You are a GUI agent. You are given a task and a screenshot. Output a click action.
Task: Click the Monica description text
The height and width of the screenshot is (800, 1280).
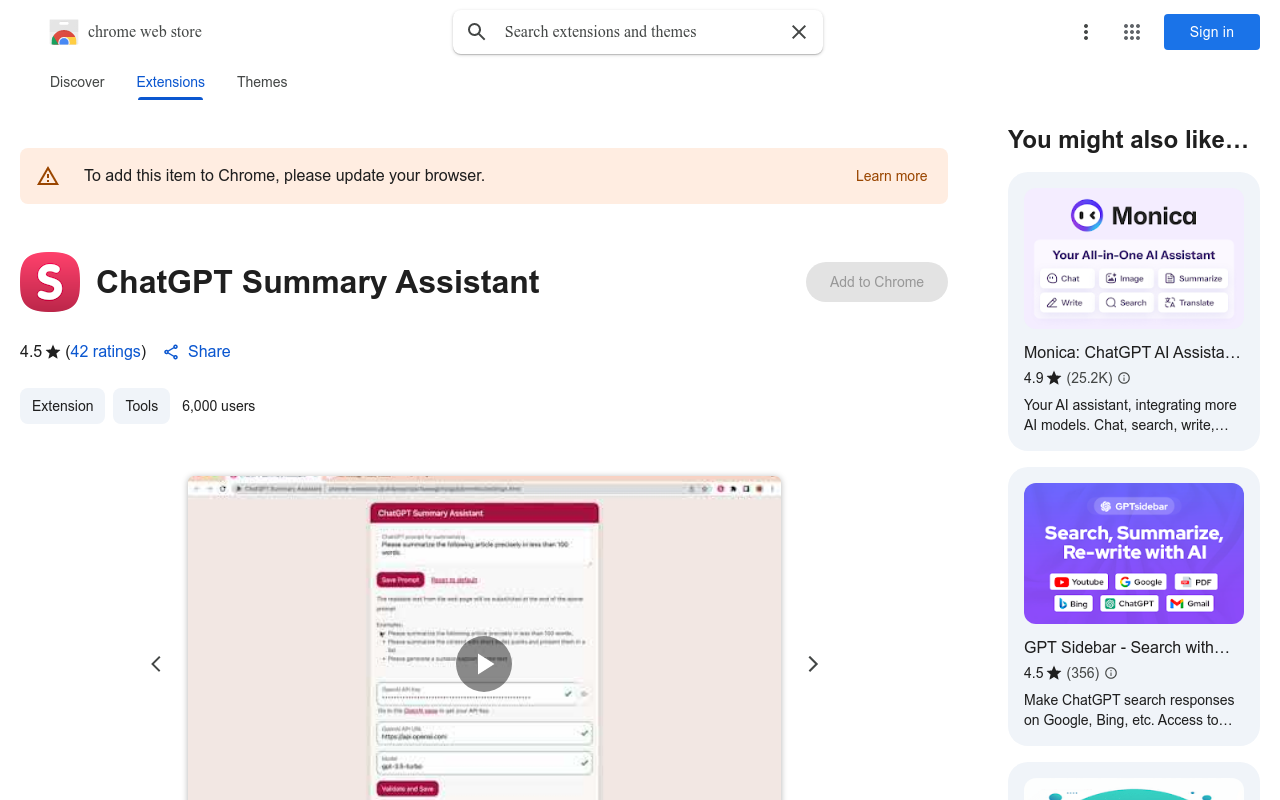[x=1130, y=415]
